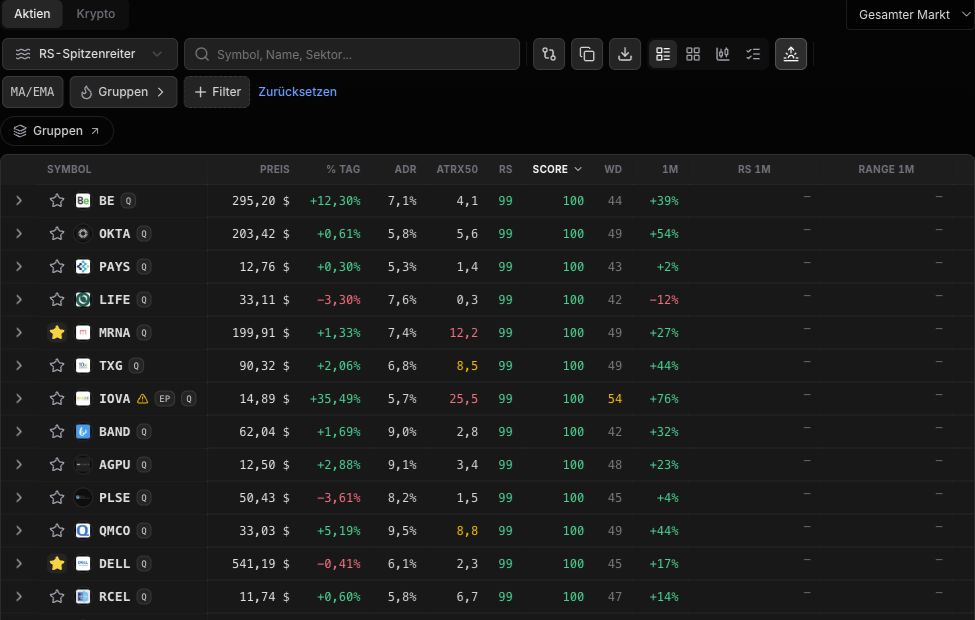Open the Gruppen external link pill
975x620 pixels.
(57, 131)
